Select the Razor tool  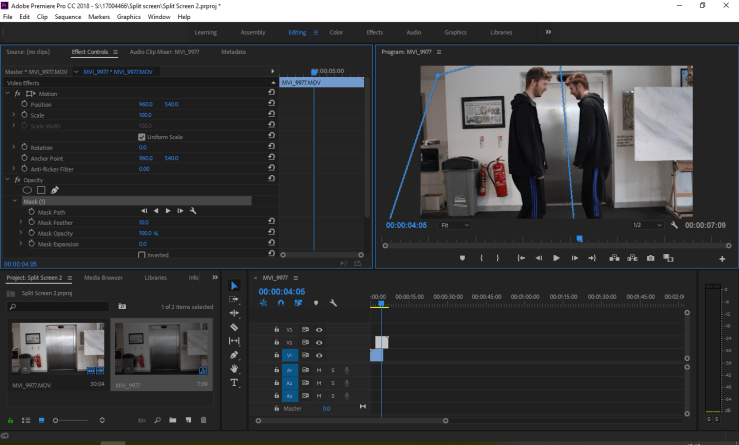point(234,327)
